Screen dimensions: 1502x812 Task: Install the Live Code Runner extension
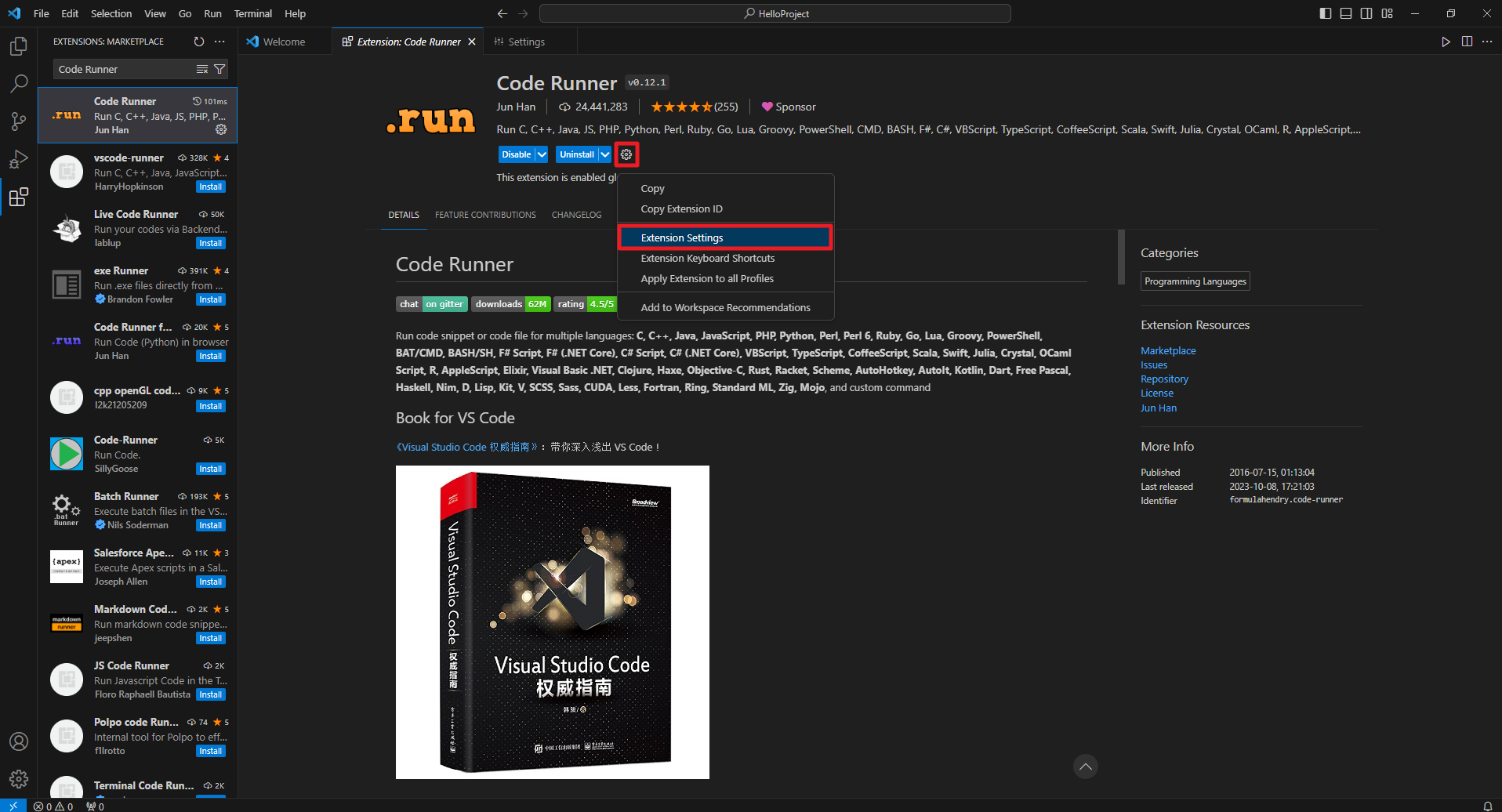coord(211,243)
